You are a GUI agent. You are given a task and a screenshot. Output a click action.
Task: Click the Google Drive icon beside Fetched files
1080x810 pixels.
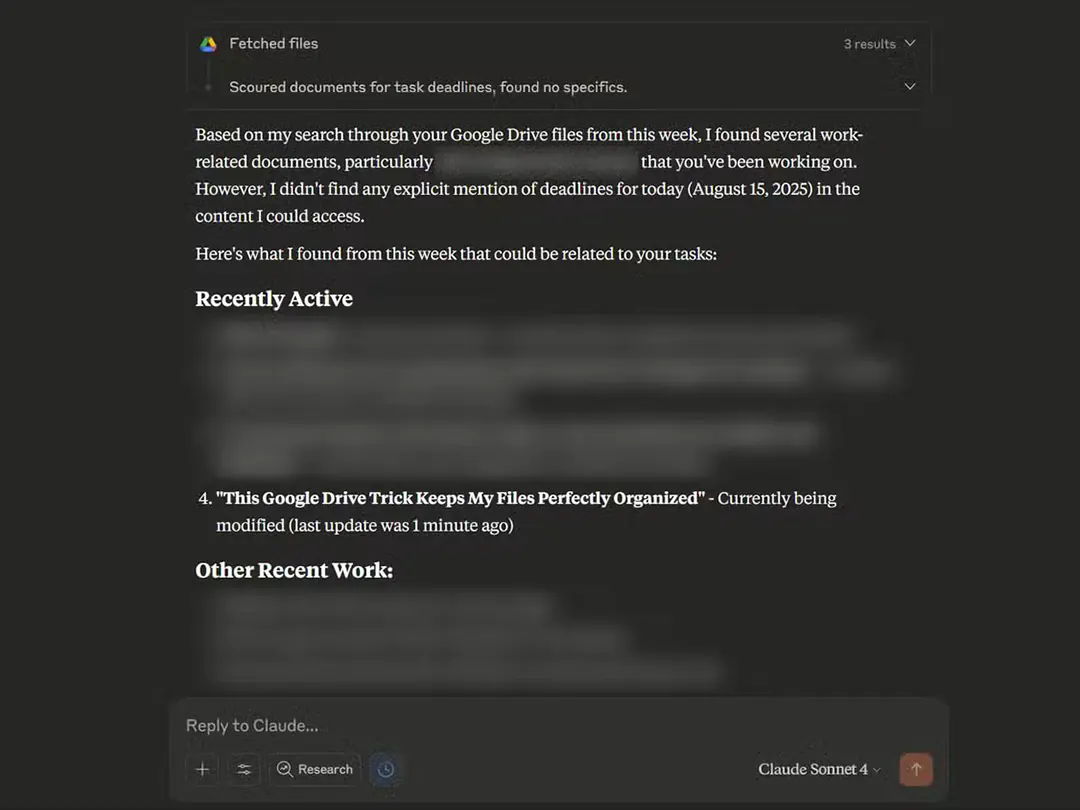click(208, 44)
